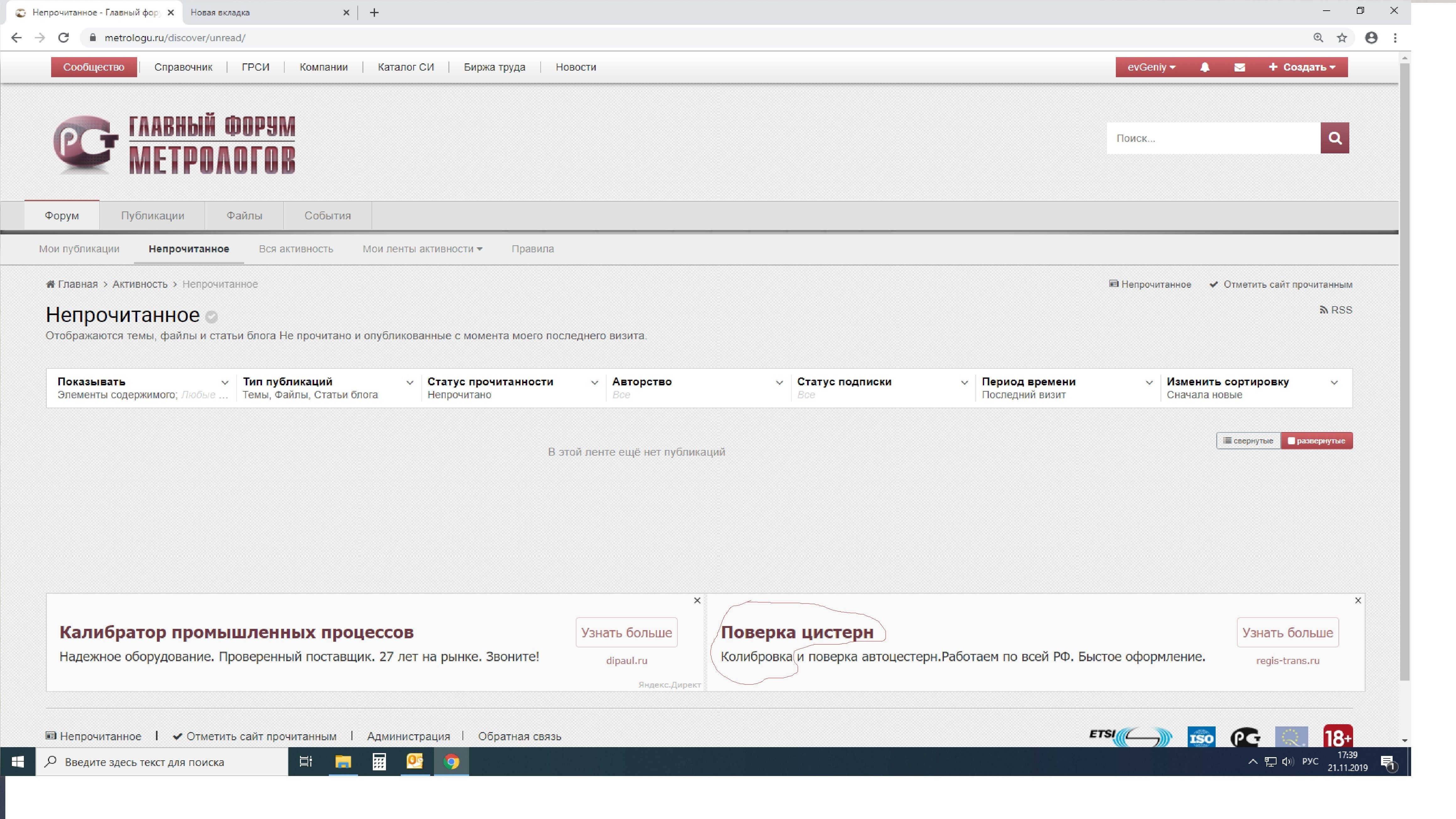Open Calculator from the Windows taskbar

point(379,761)
